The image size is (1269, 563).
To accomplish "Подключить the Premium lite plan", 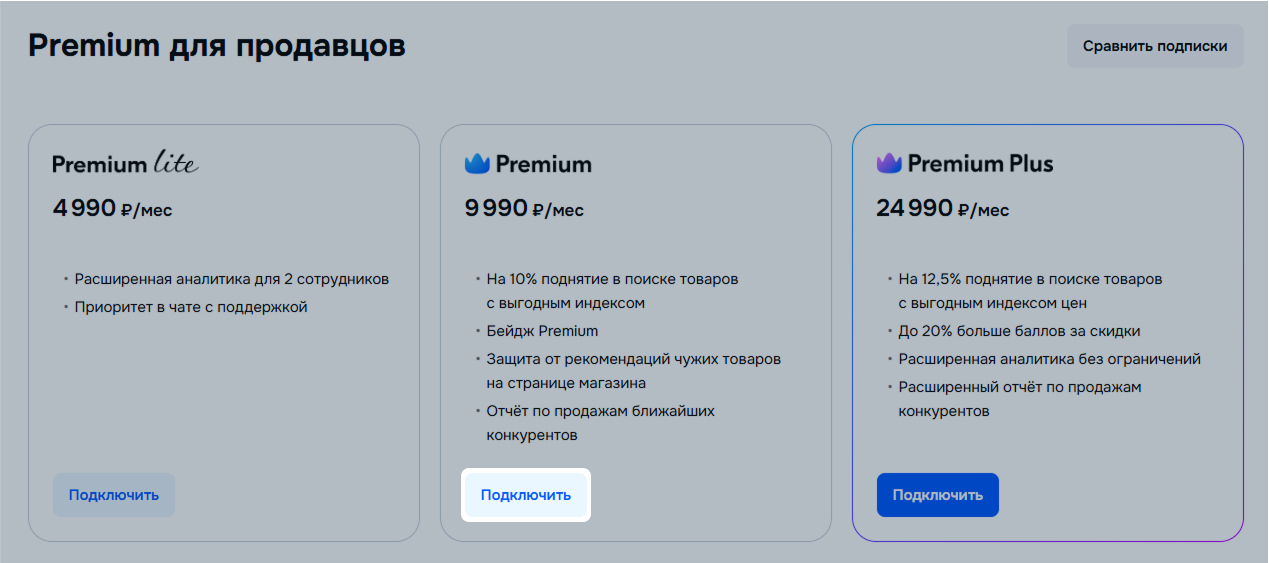I will point(114,495).
